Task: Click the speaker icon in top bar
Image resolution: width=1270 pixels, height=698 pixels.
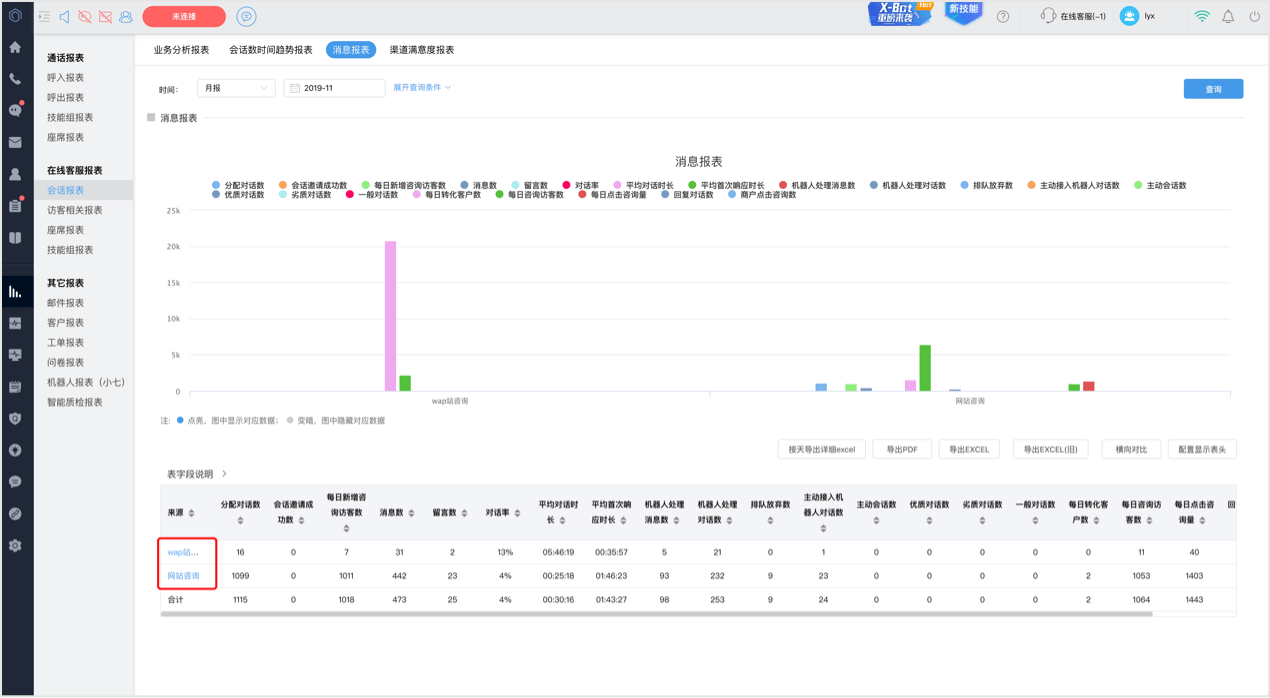Action: coord(65,17)
